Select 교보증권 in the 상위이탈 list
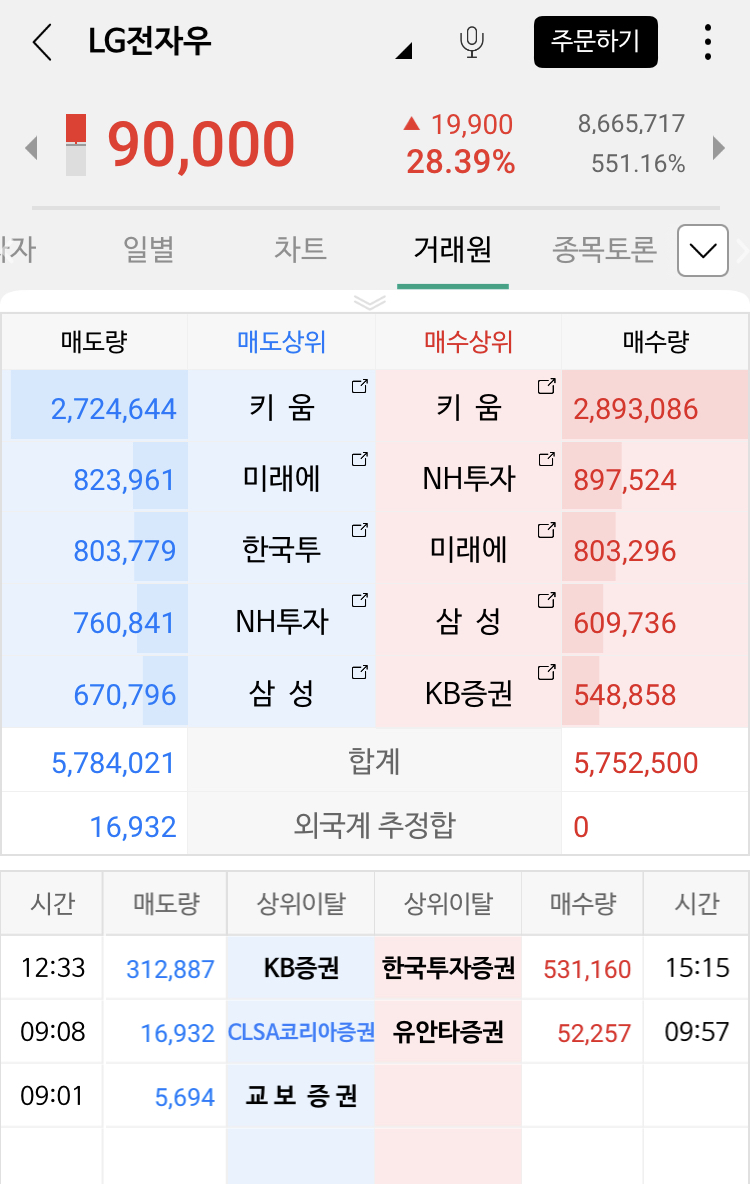 coord(301,1096)
